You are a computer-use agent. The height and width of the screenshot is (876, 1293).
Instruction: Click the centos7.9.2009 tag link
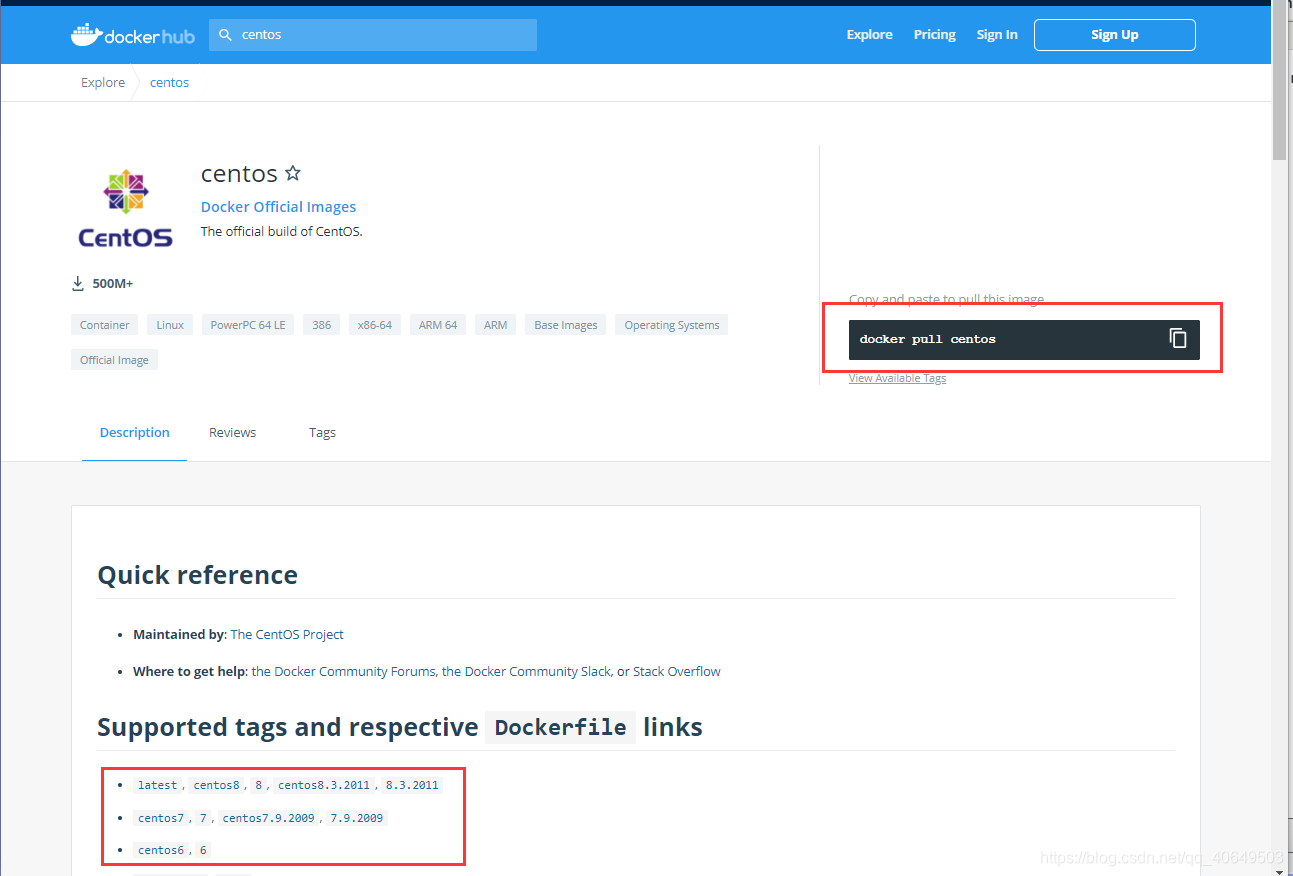(268, 817)
